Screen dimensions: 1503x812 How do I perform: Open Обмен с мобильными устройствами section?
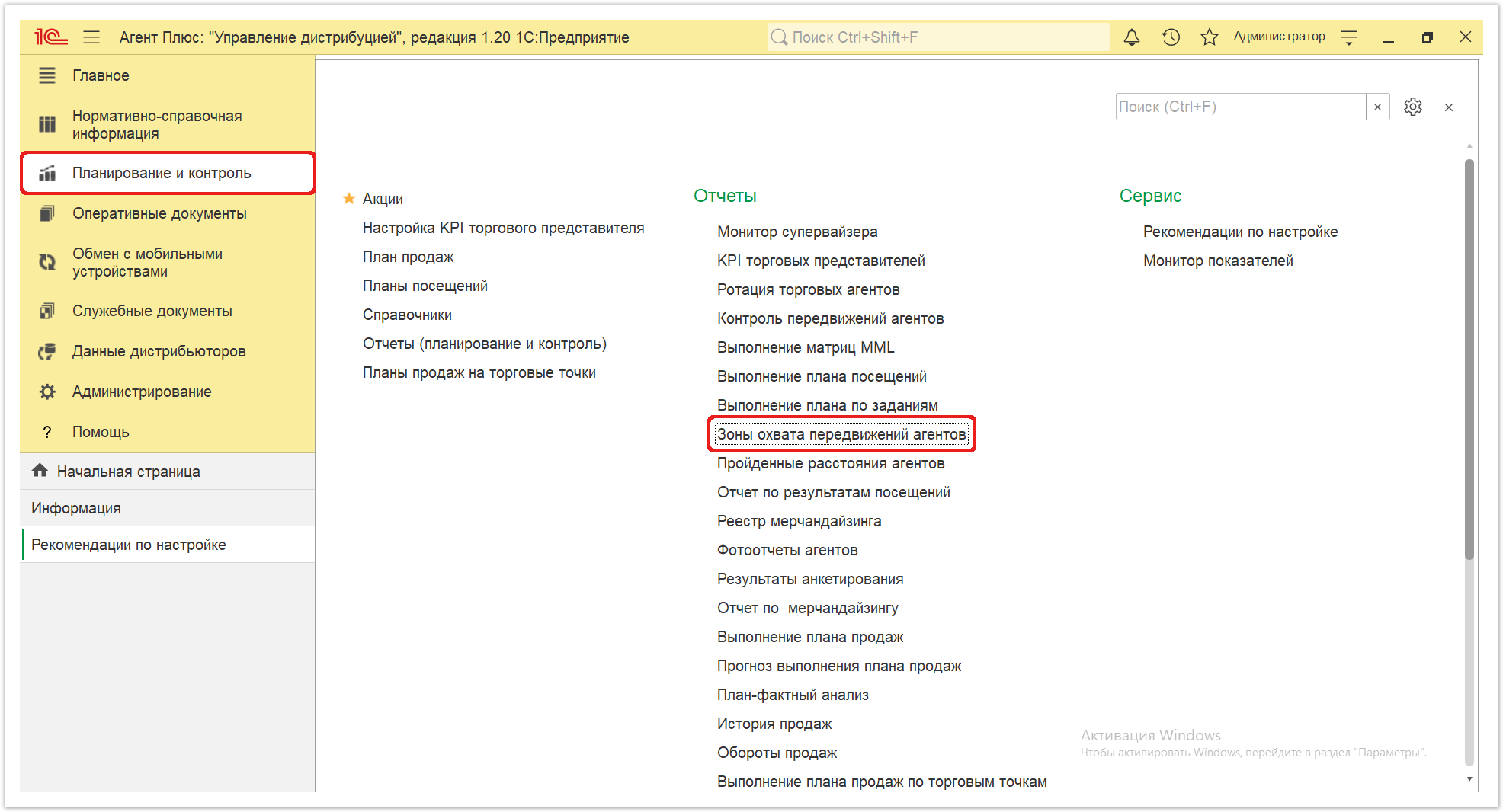[167, 262]
